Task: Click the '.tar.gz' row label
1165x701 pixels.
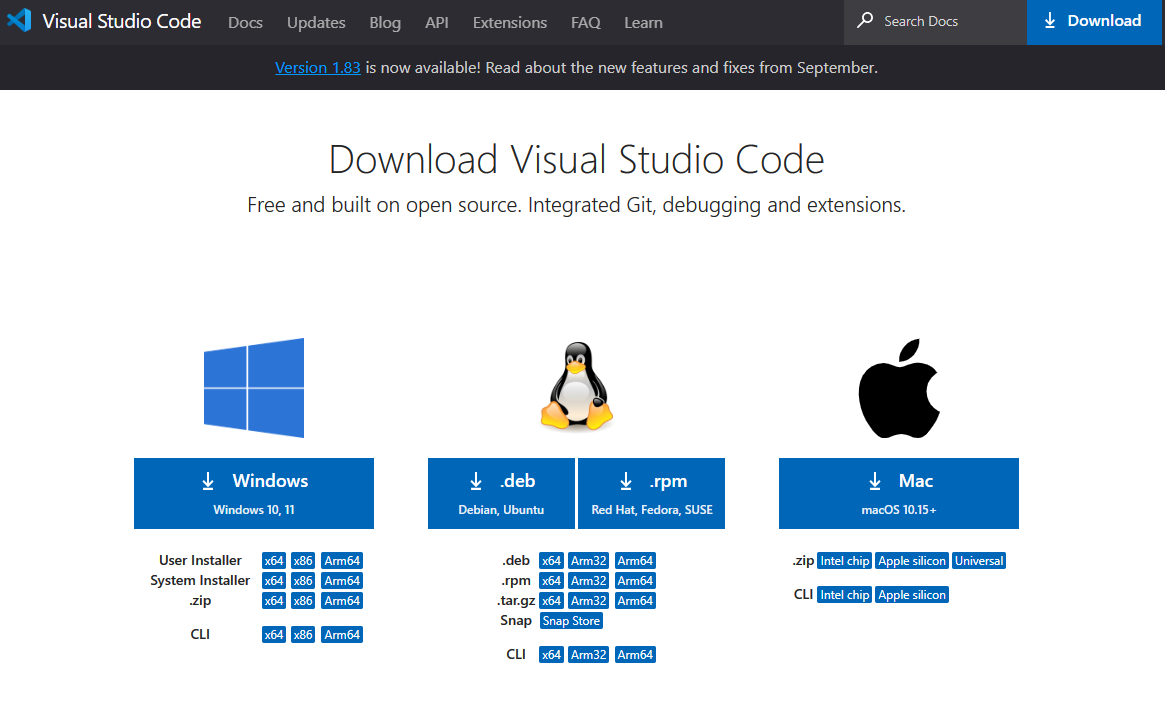Action: pyautogui.click(x=516, y=601)
